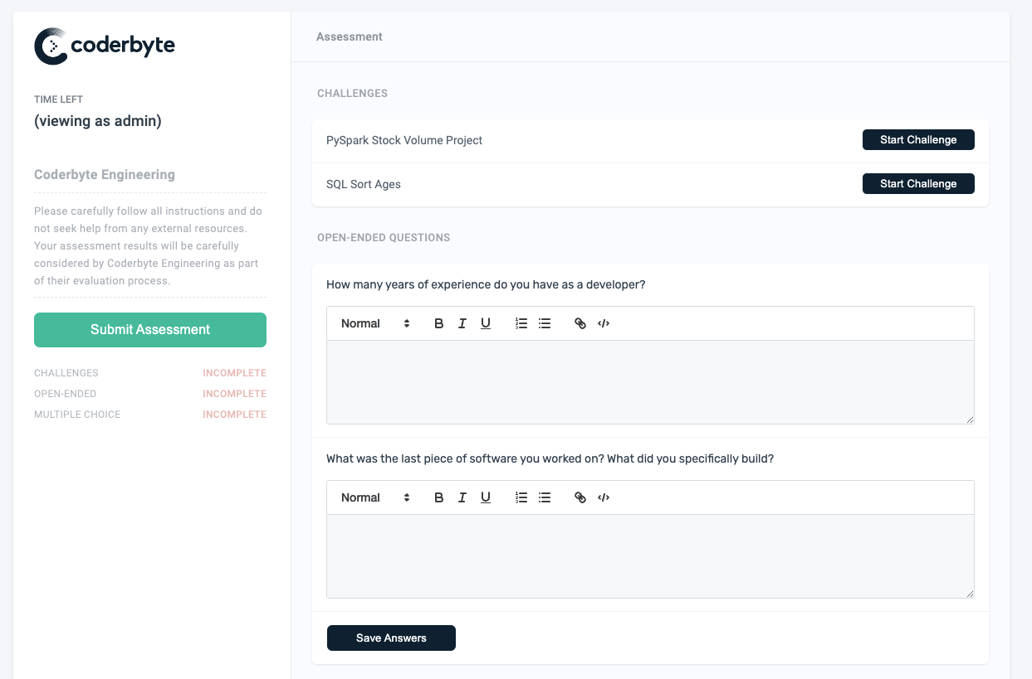The width and height of the screenshot is (1032, 679).
Task: Open Normal text style dropdown, first editor
Action: point(375,324)
